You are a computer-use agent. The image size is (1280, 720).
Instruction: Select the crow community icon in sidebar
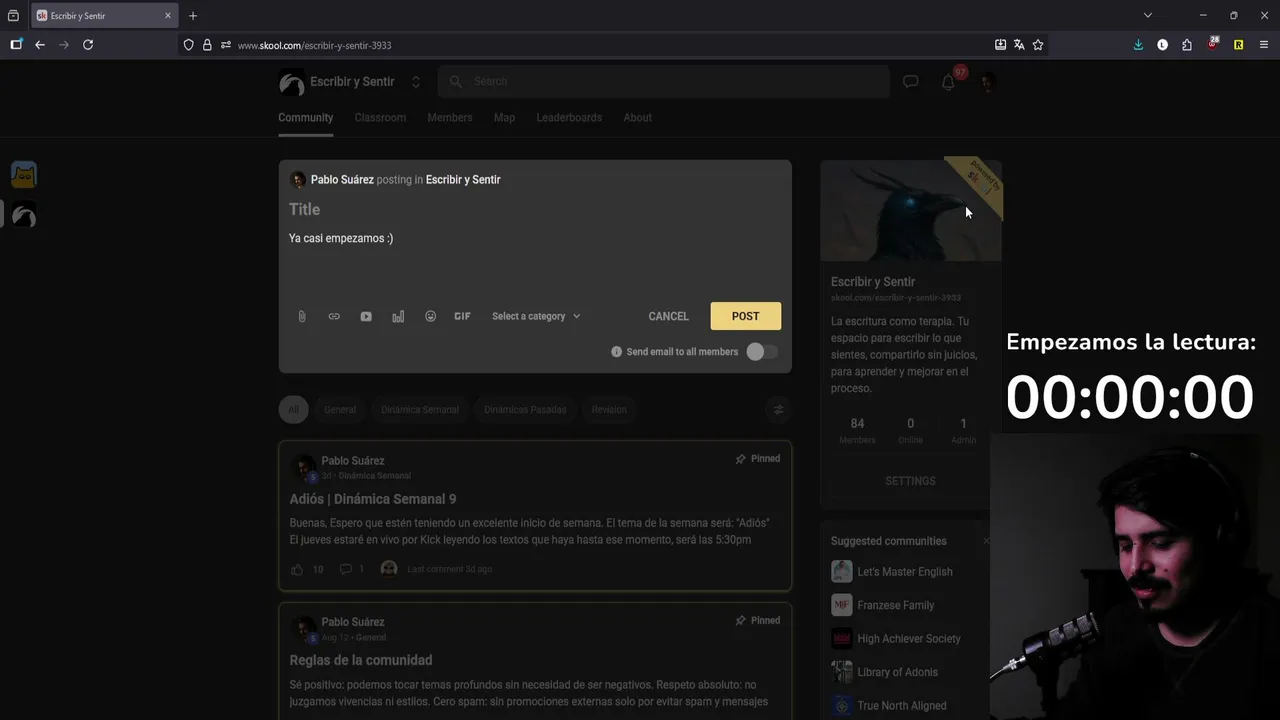pyautogui.click(x=24, y=214)
